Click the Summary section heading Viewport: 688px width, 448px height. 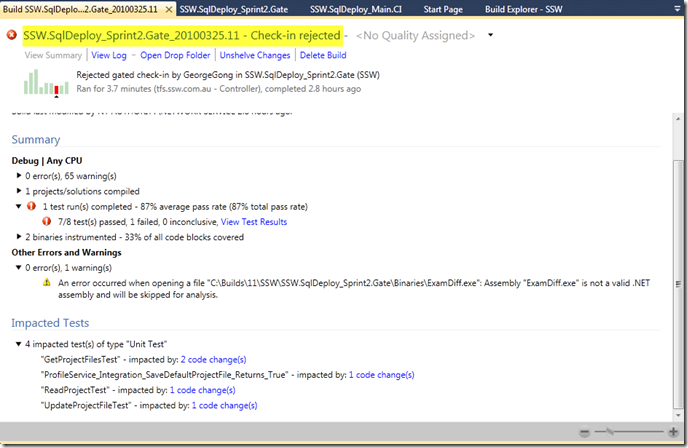[36, 140]
